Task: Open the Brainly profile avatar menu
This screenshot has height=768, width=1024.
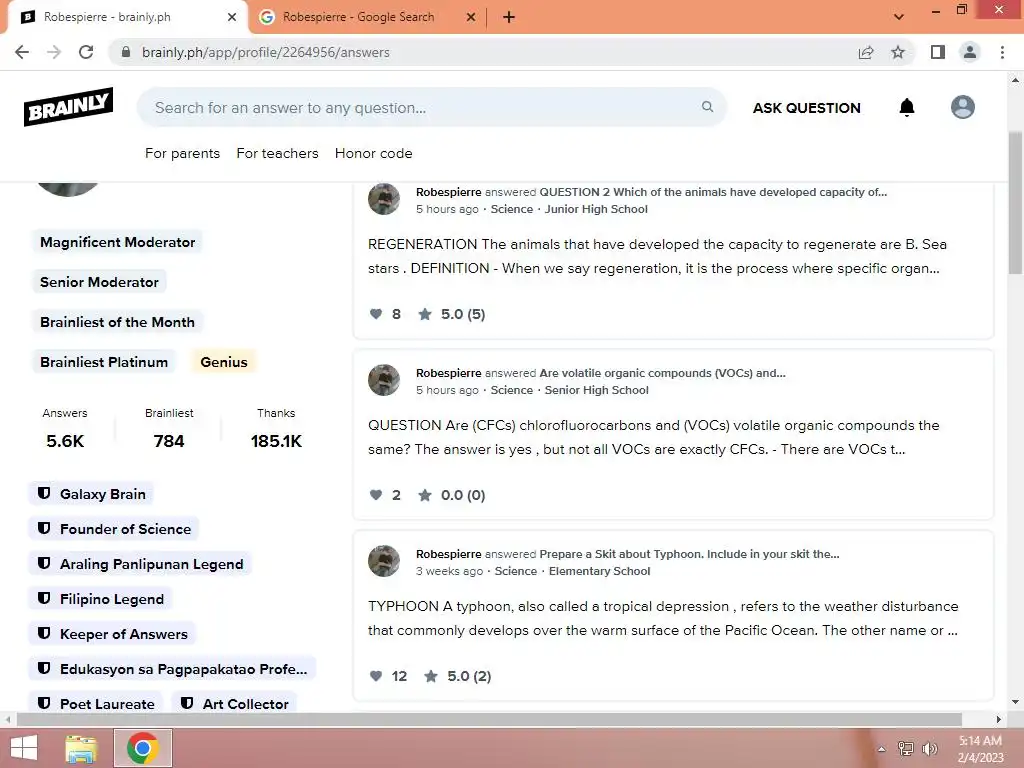Action: point(963,107)
